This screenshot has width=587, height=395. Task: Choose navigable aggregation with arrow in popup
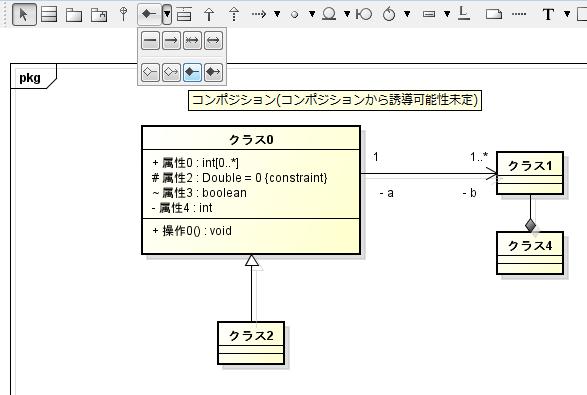[x=171, y=72]
